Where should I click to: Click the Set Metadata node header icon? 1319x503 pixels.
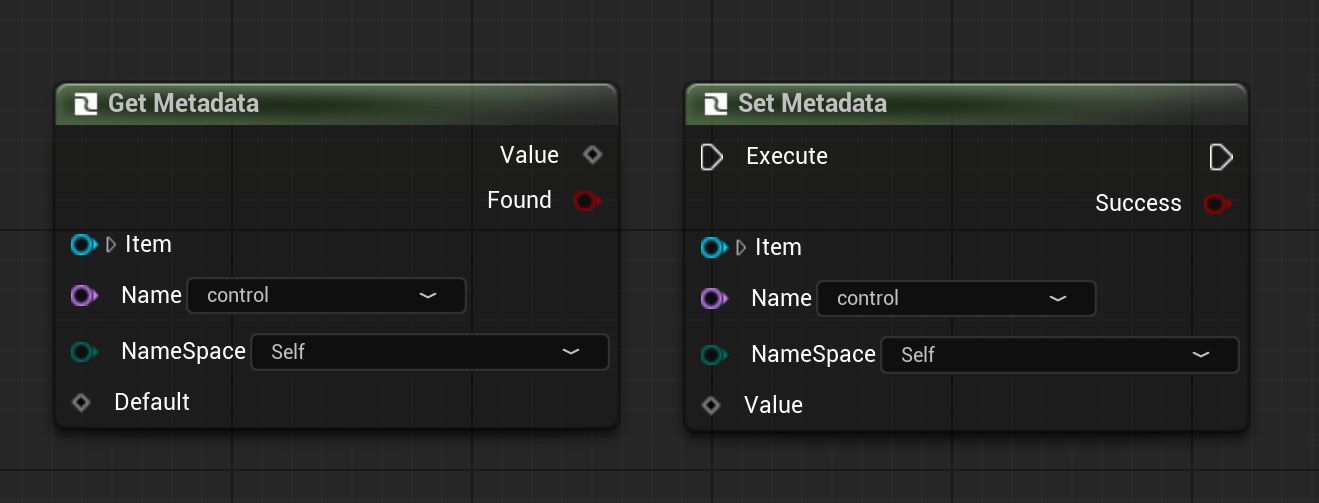coord(715,104)
